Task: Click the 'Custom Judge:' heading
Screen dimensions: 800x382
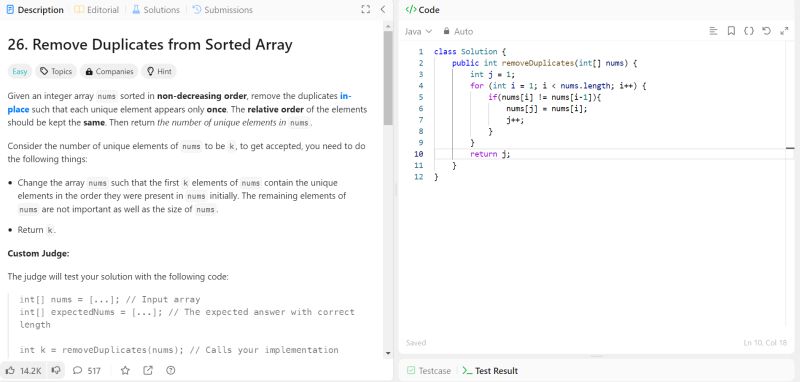Action: pos(38,253)
